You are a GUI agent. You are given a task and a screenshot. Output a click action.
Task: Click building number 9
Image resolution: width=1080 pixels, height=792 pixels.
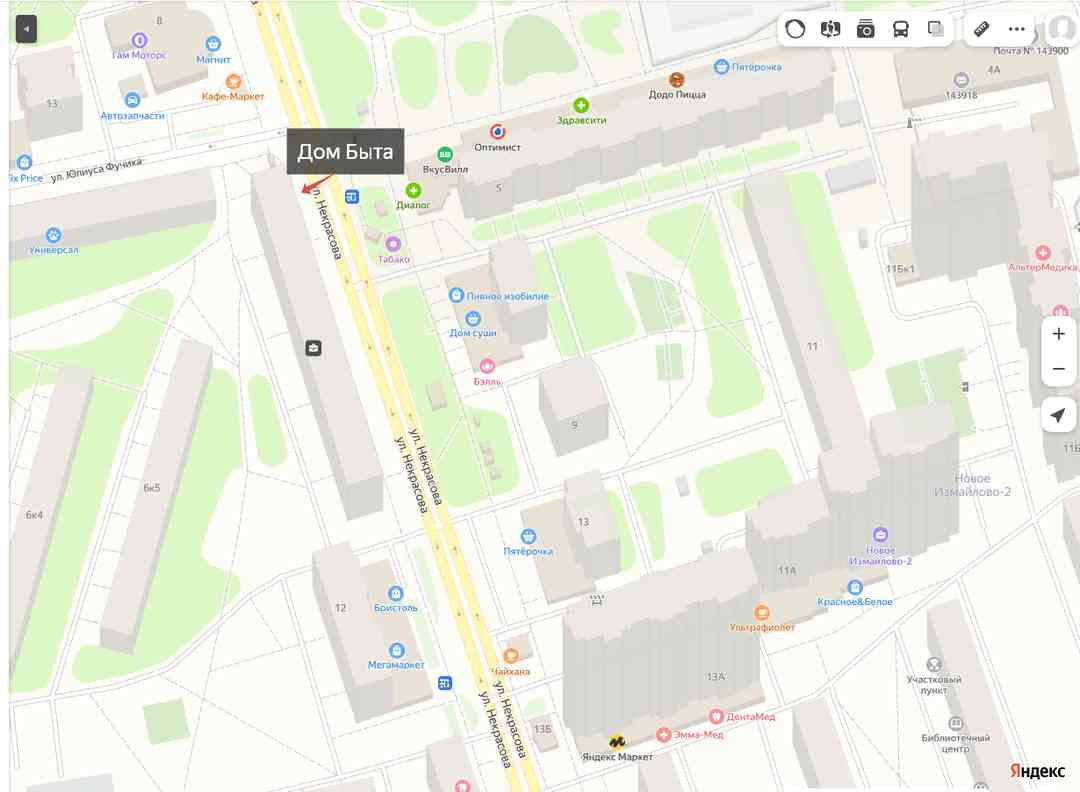(x=574, y=426)
